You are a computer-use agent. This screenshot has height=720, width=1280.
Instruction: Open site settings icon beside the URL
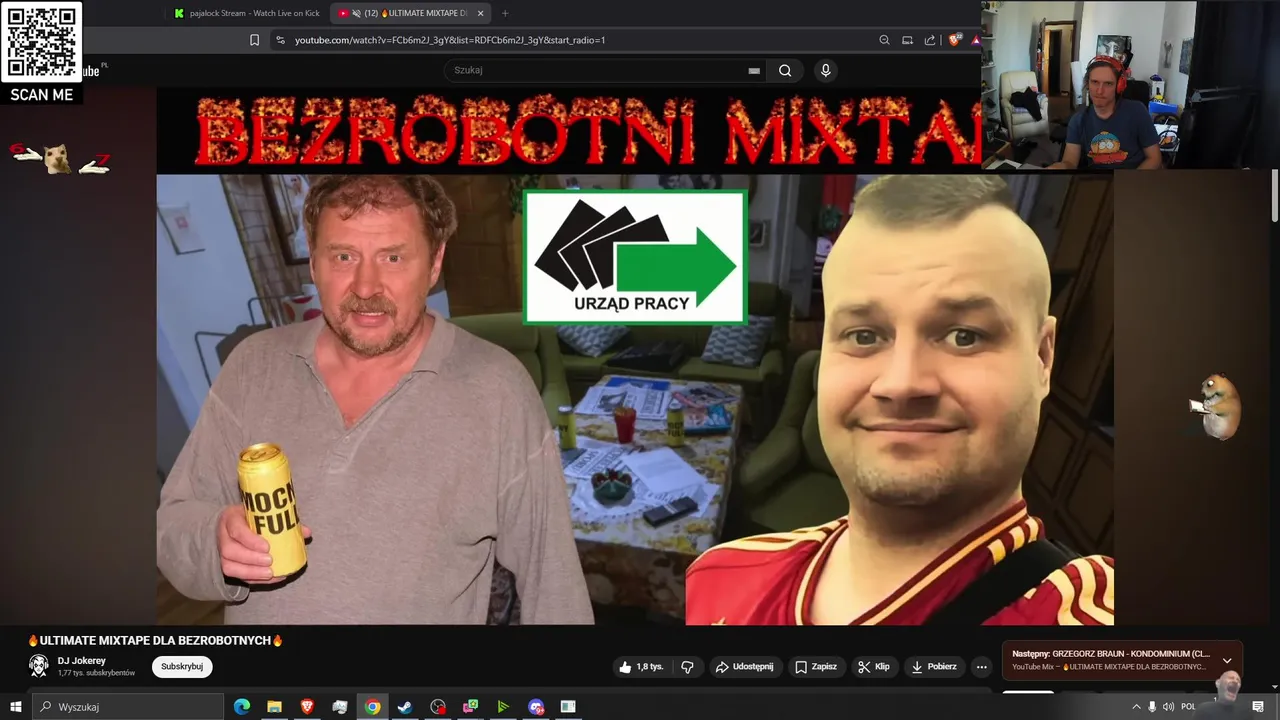280,40
